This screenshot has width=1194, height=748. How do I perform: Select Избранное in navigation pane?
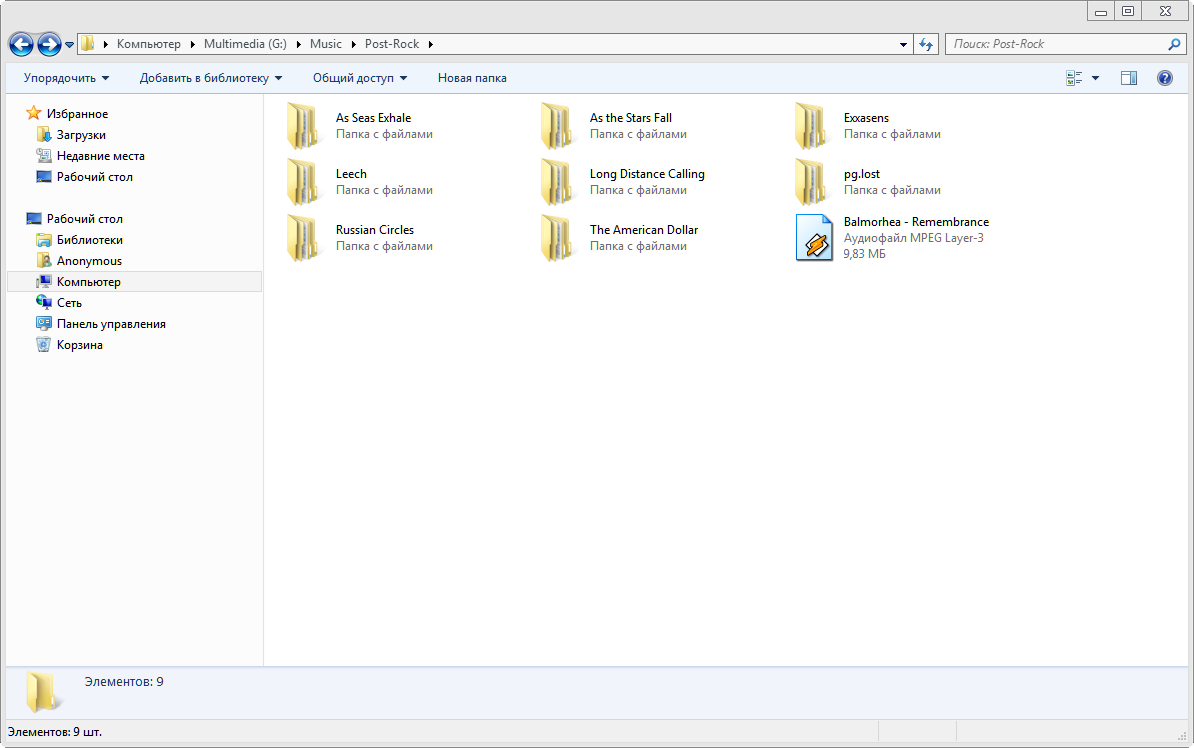pyautogui.click(x=77, y=113)
